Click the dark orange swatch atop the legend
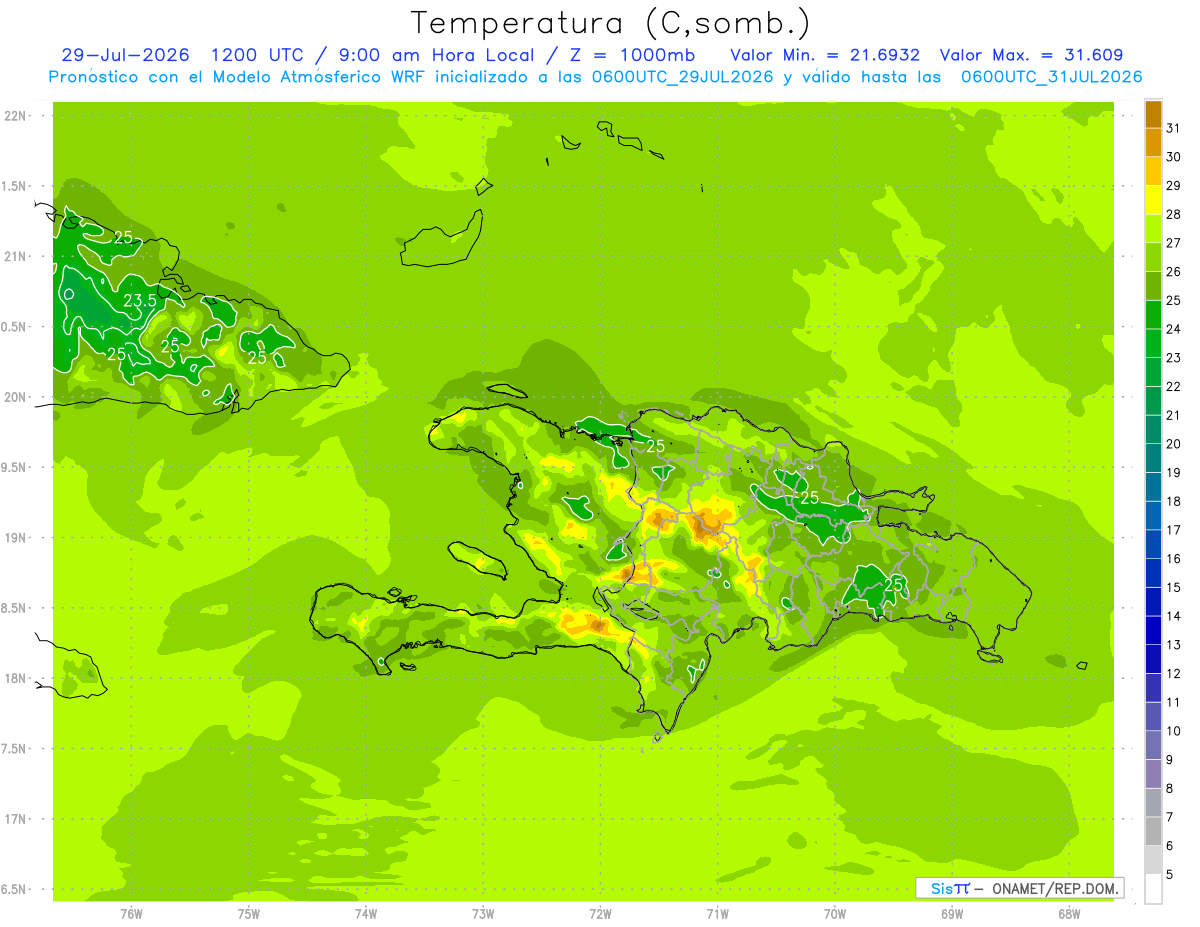 point(1153,114)
